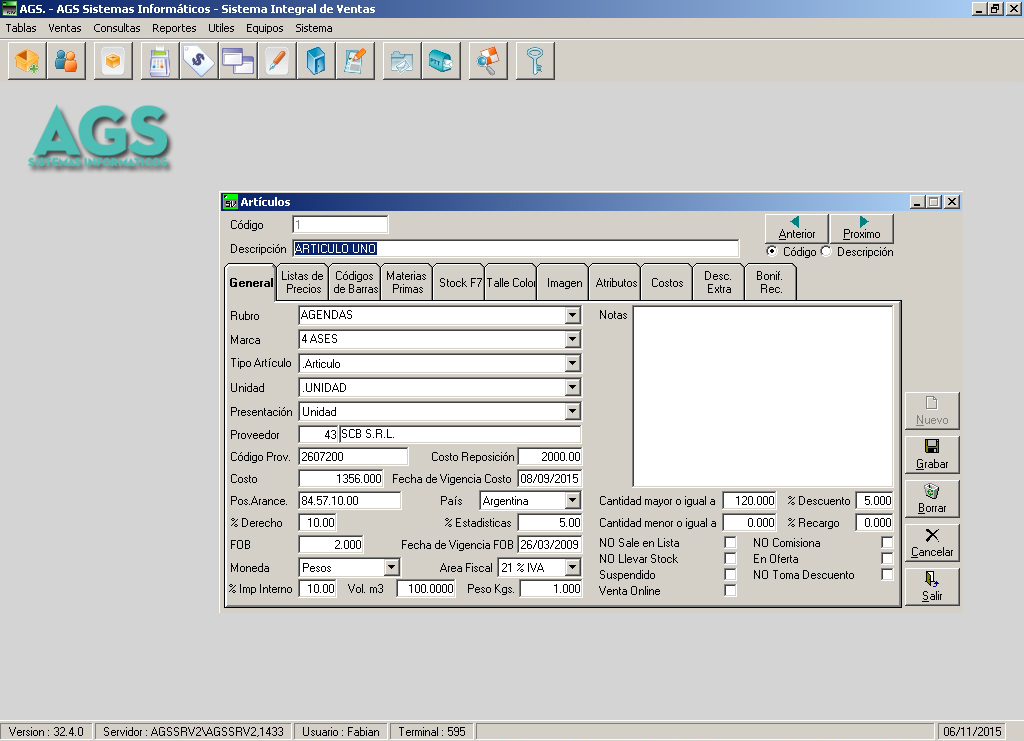Check NO Llevar Stock
This screenshot has width=1024, height=741.
[x=730, y=559]
